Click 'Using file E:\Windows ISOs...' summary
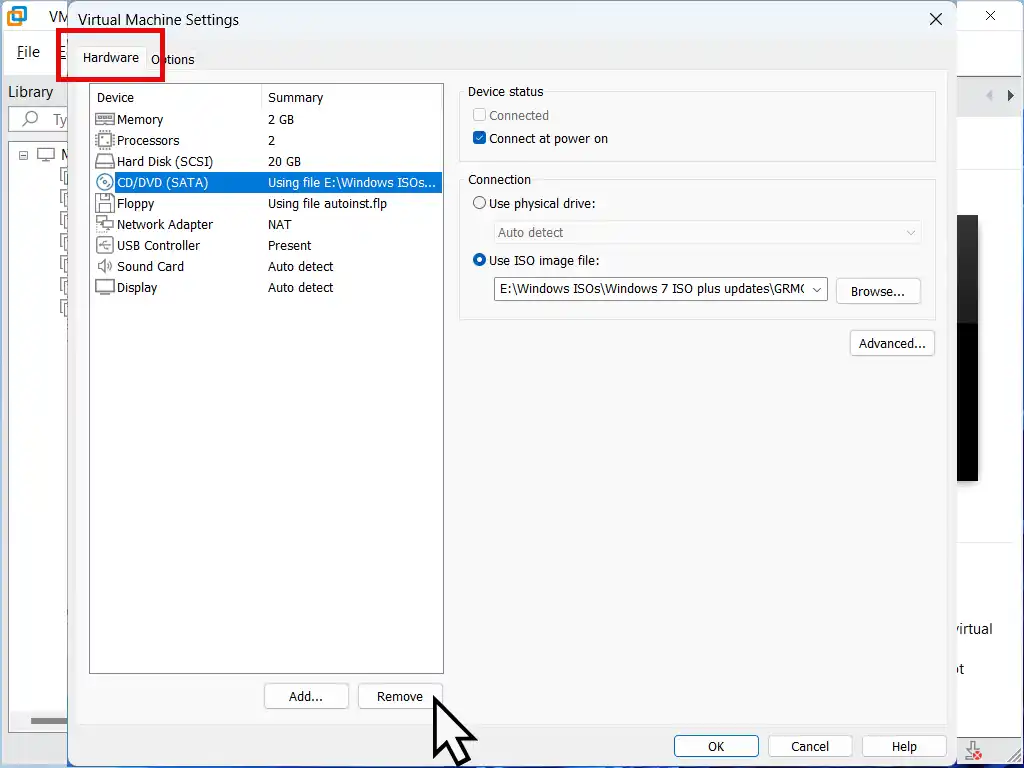The image size is (1024, 768). pos(351,182)
